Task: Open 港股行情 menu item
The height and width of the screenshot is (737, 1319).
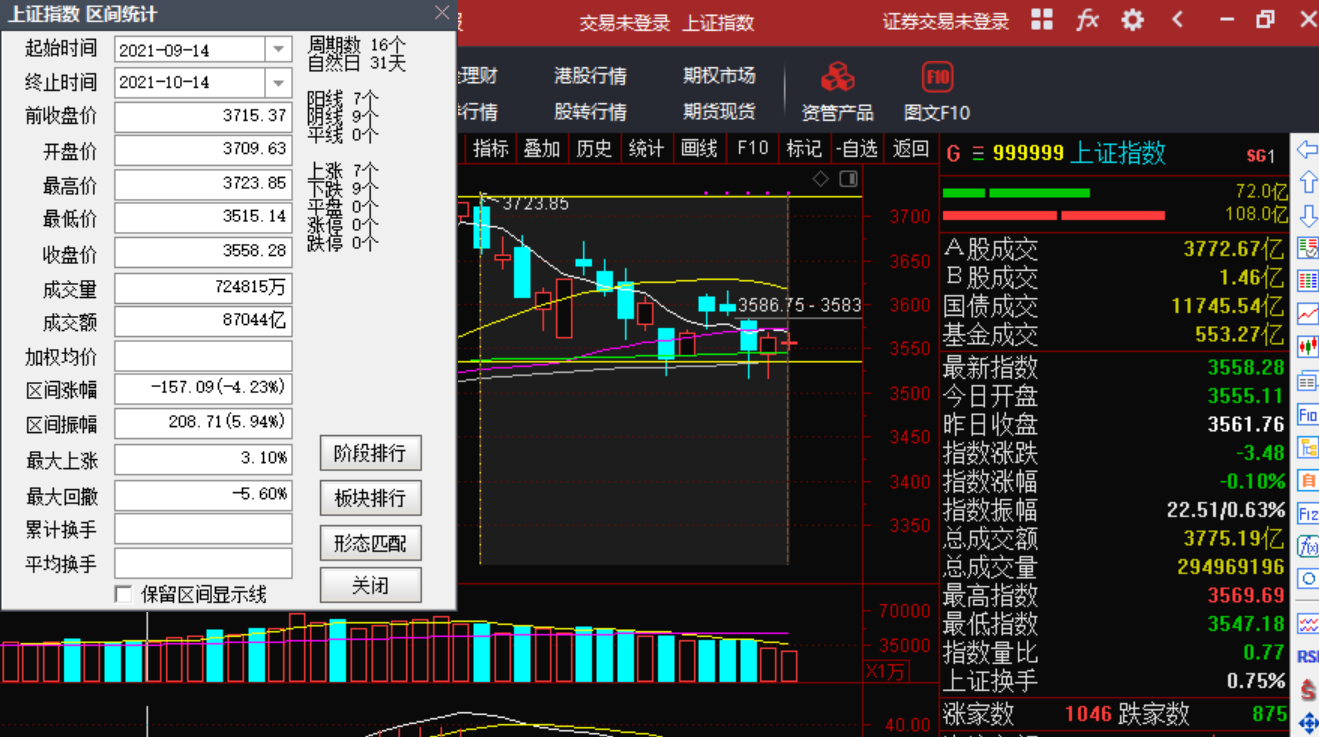Action: pos(590,76)
